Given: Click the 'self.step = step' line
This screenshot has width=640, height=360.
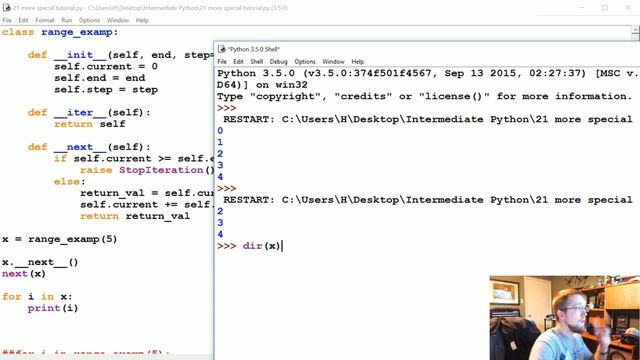Looking at the screenshot, I should (x=106, y=89).
